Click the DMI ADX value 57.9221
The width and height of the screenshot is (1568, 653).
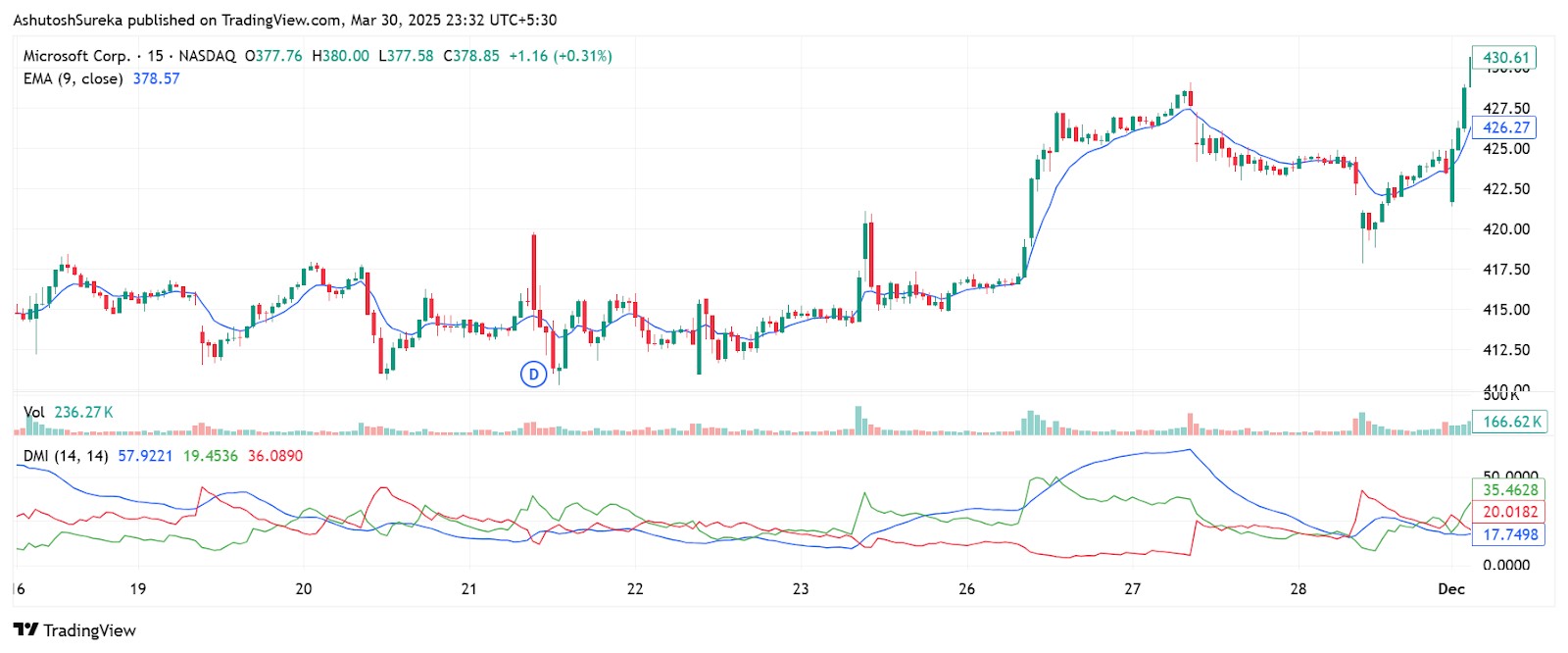(145, 456)
